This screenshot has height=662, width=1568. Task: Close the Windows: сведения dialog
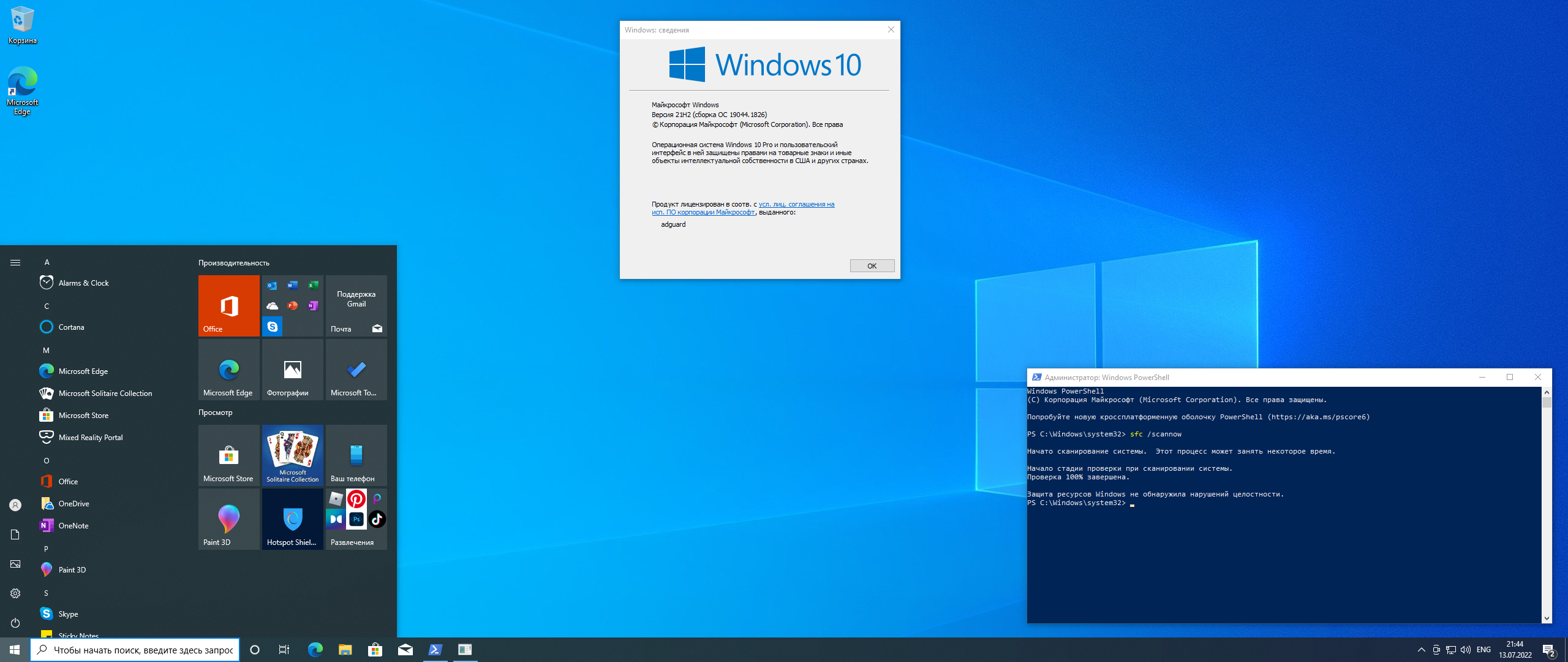pyautogui.click(x=891, y=29)
